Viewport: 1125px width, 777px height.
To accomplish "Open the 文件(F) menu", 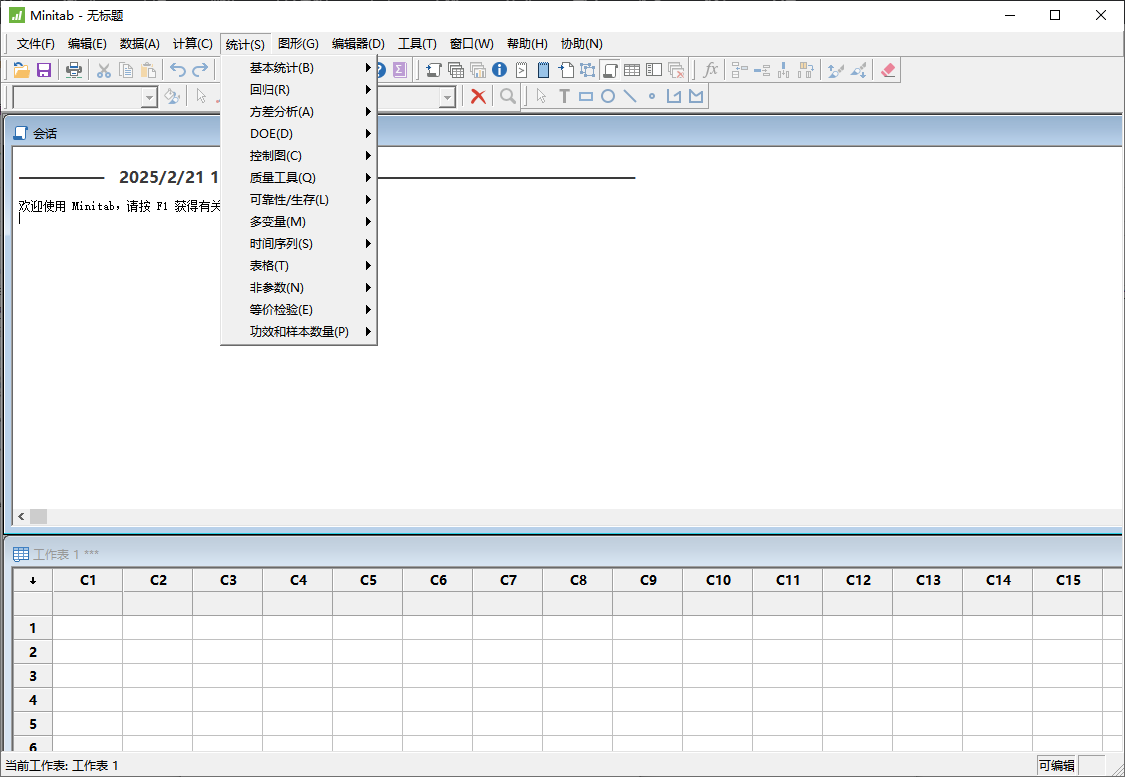I will (36, 44).
